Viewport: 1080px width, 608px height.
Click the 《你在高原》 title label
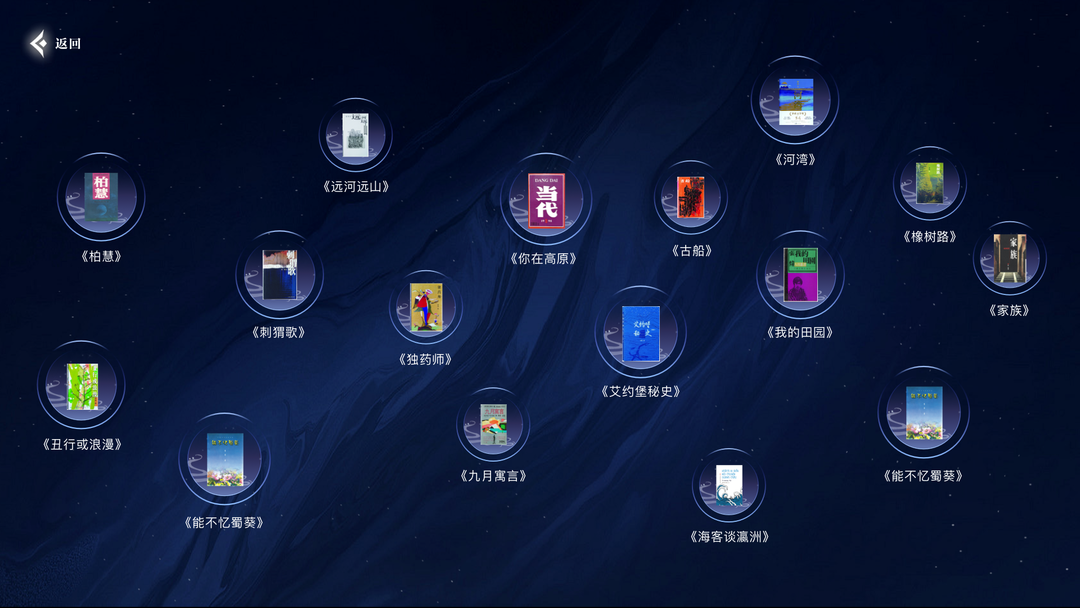543,259
